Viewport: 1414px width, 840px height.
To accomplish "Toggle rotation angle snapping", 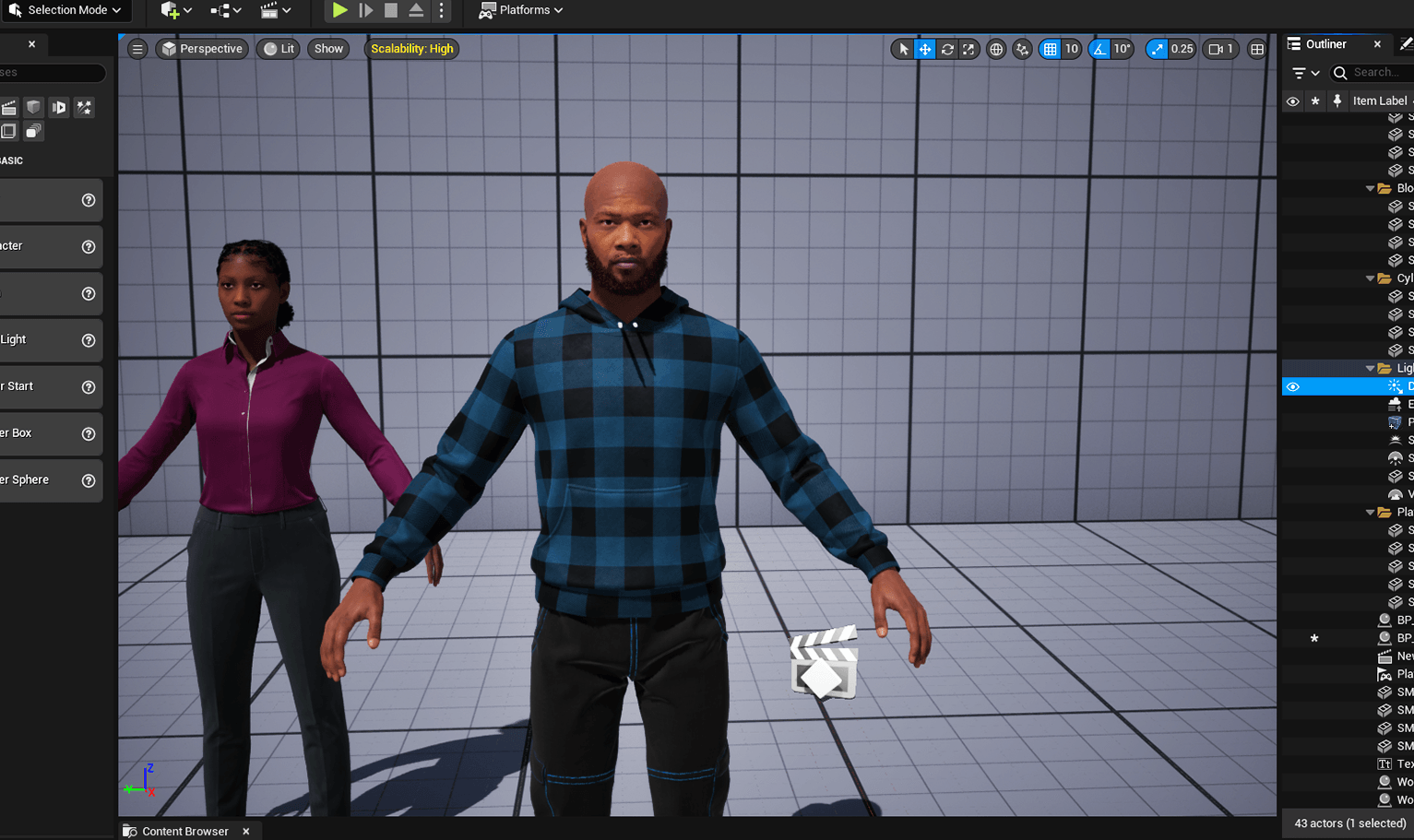I will (x=1099, y=49).
